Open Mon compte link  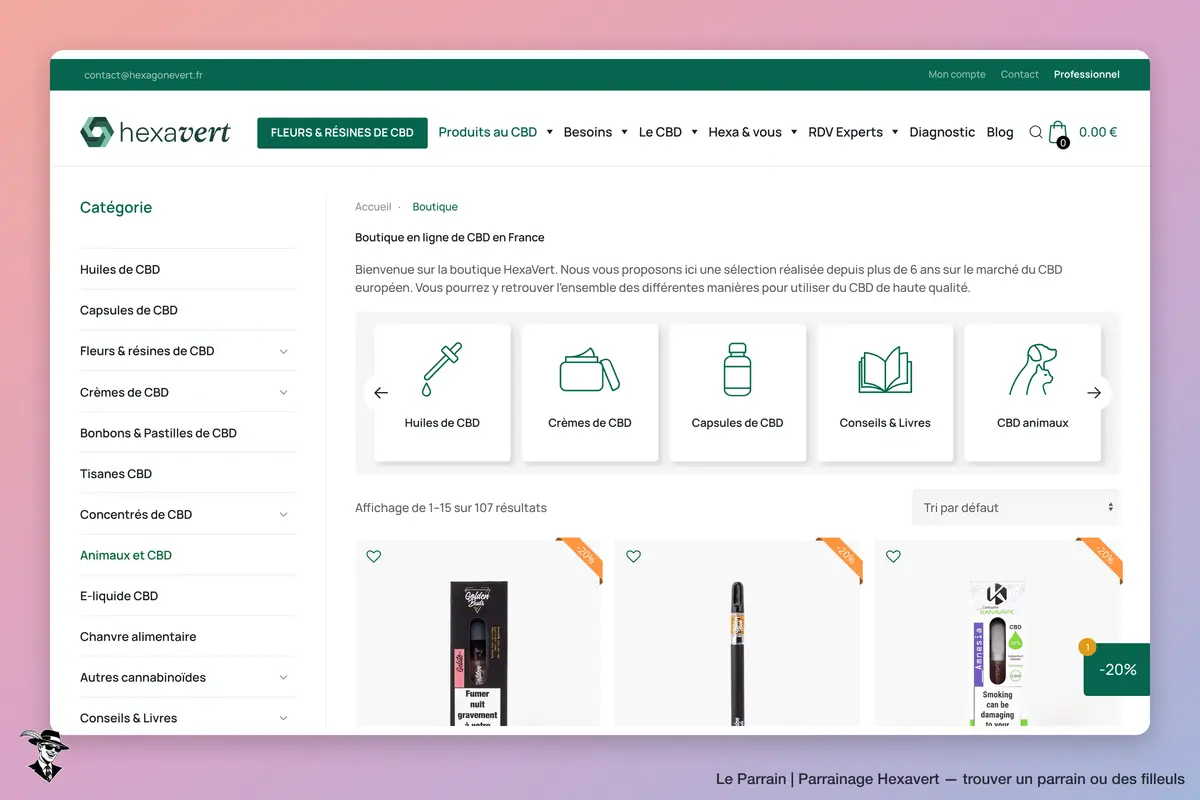pos(957,74)
